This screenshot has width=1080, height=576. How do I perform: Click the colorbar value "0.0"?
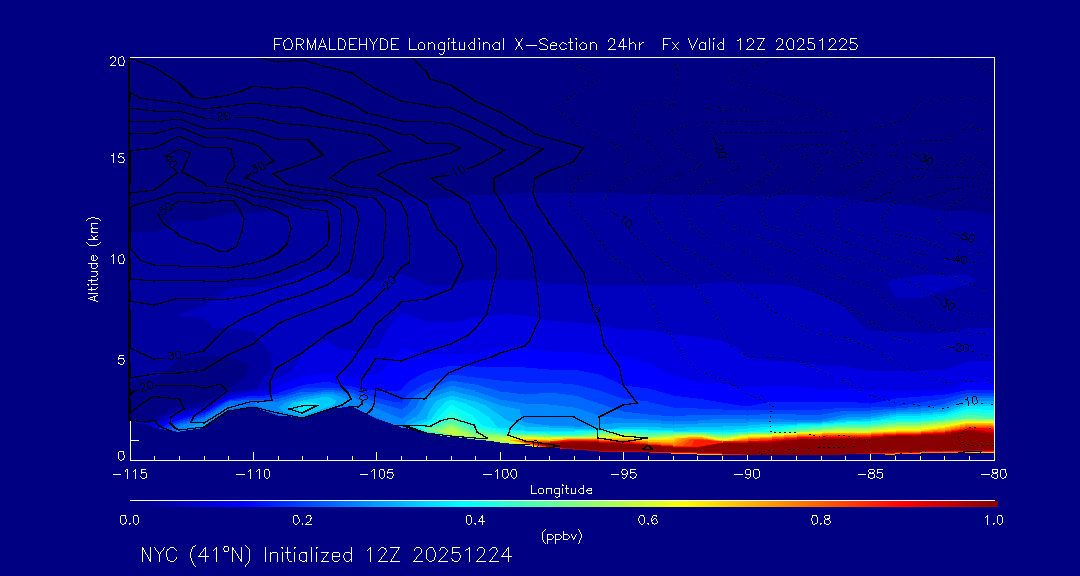(x=130, y=520)
